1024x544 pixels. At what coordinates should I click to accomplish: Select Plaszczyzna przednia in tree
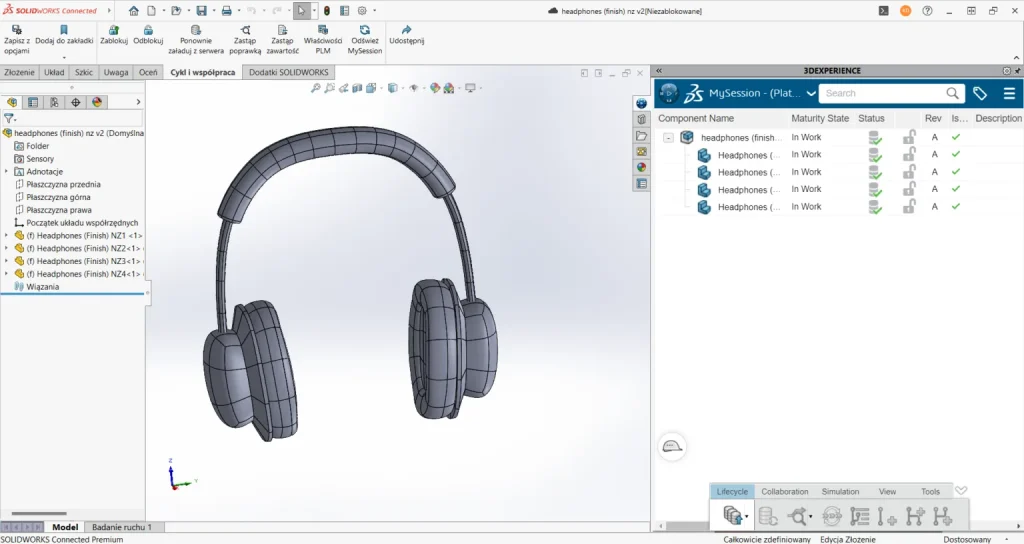coord(63,184)
